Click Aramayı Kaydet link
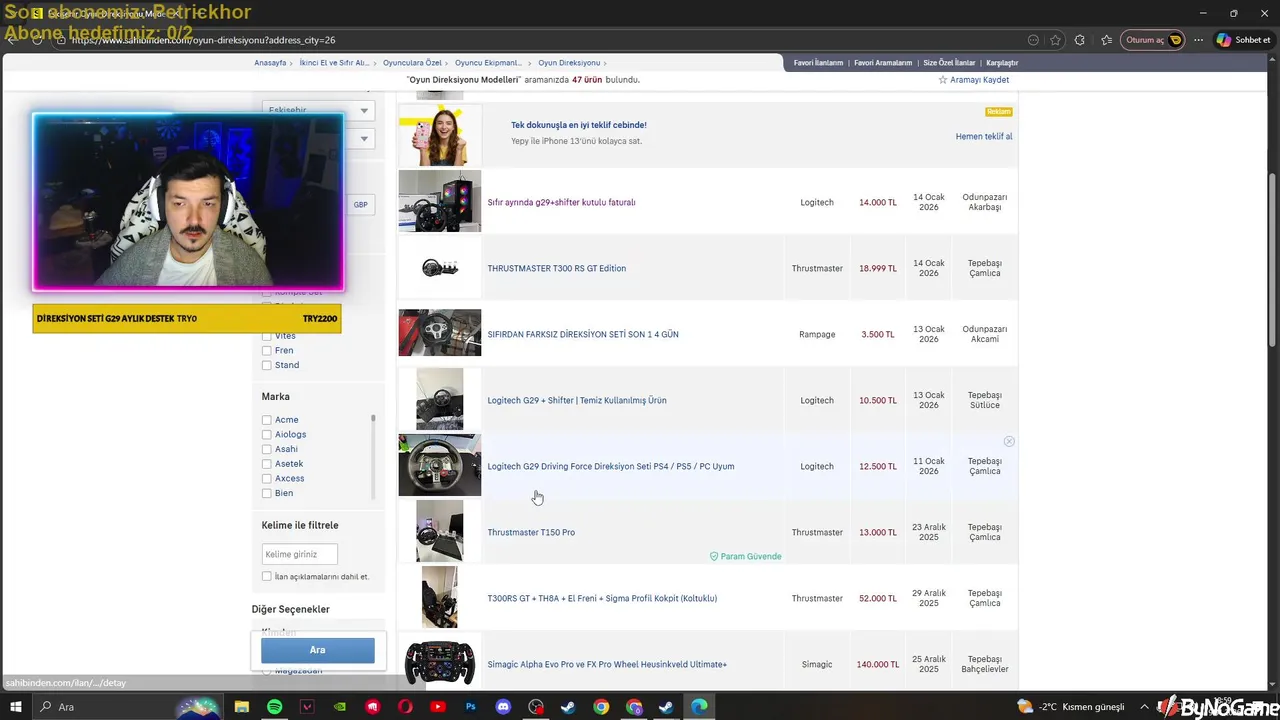1280x720 pixels. point(979,80)
